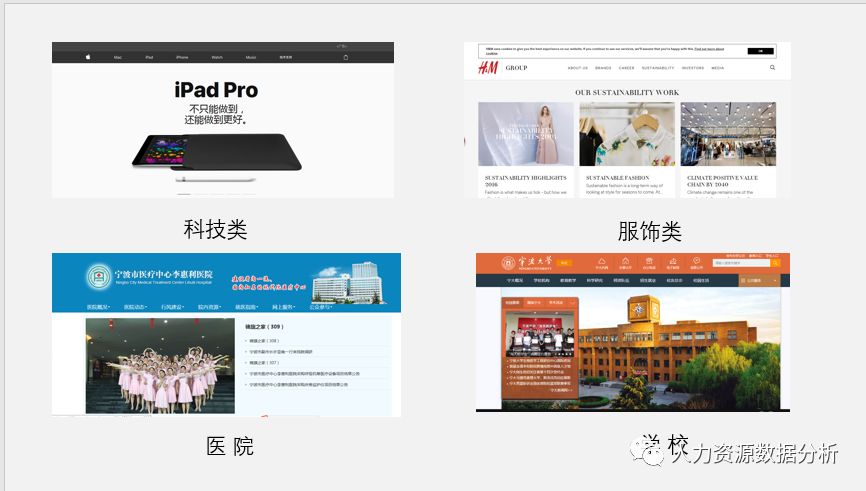Open the third hospital navigation menu item
The height and width of the screenshot is (491, 866).
(x=173, y=307)
